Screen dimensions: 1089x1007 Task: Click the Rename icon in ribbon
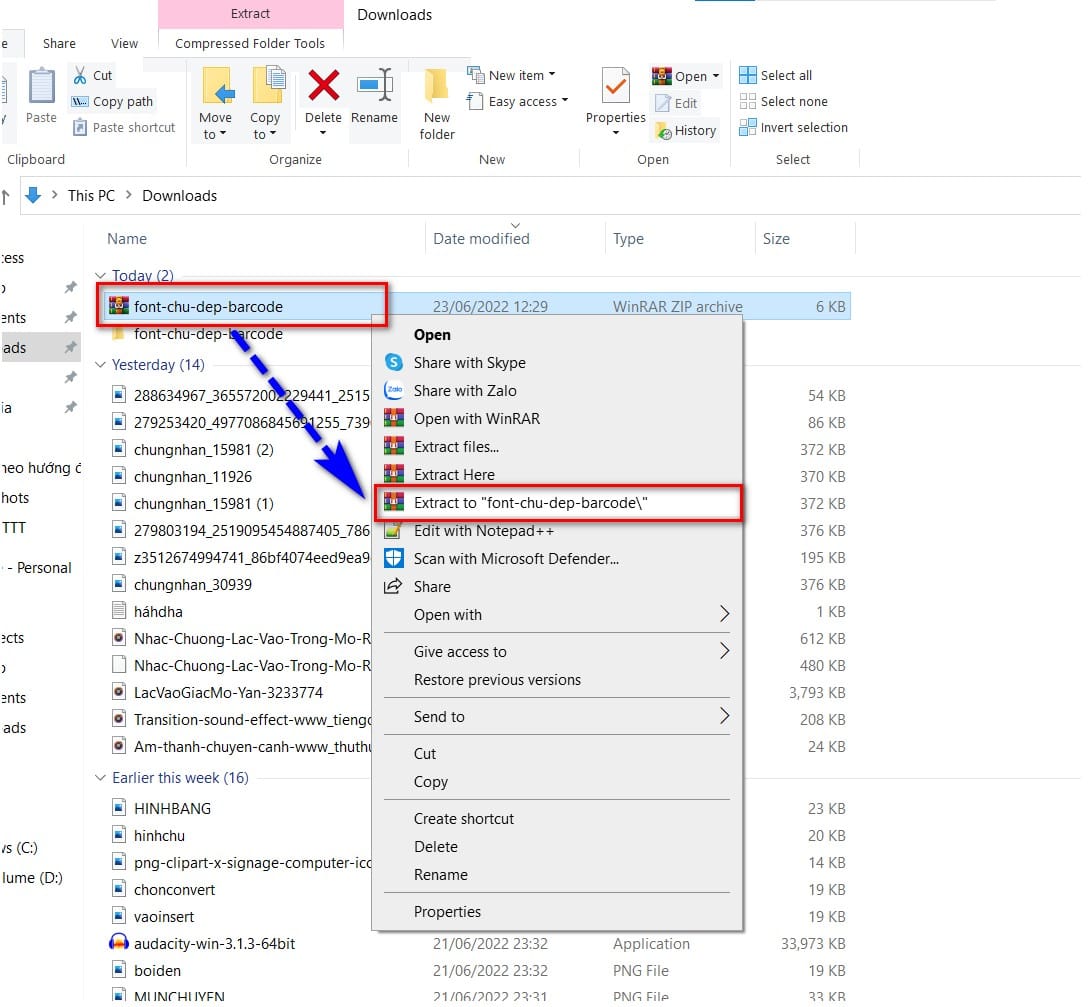click(x=375, y=85)
